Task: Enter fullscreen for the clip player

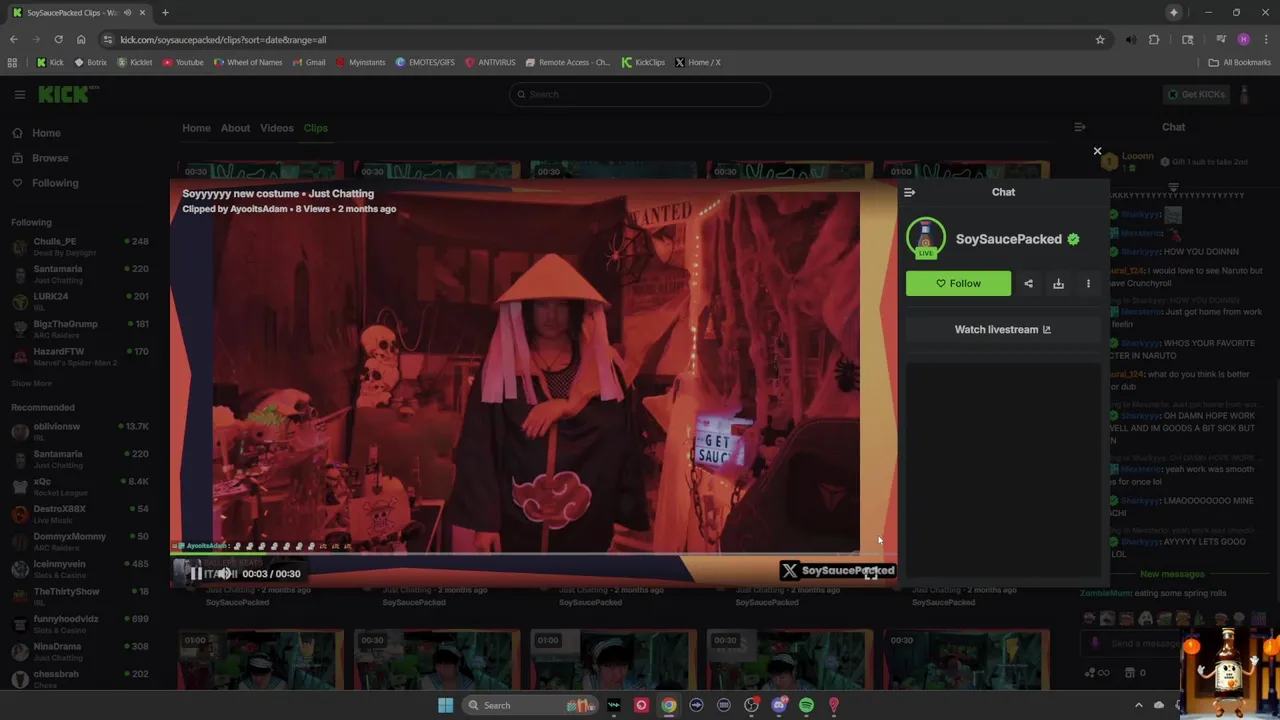Action: (871, 572)
